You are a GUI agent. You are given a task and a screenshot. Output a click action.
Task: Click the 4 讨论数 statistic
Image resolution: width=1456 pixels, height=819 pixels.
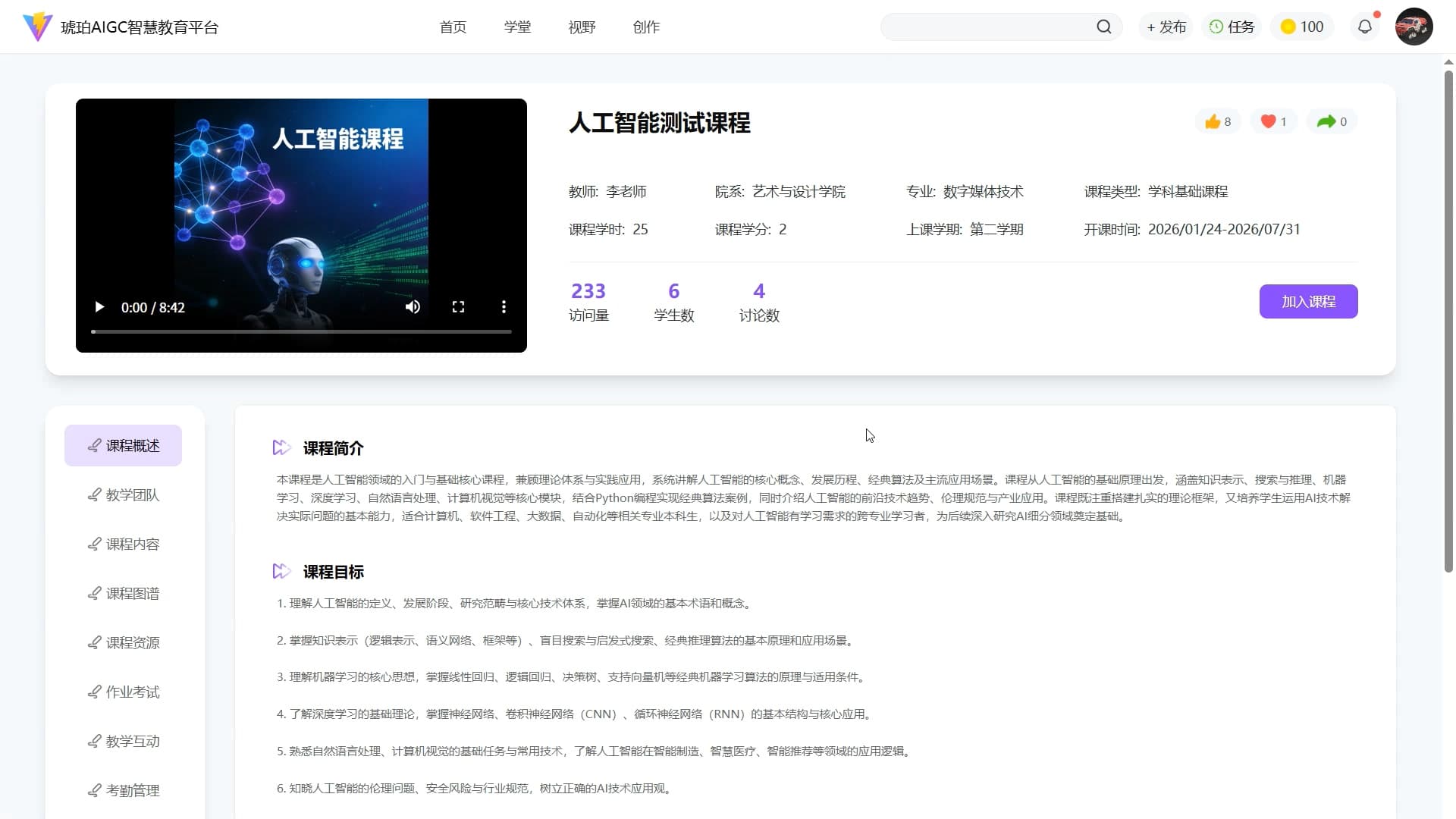(759, 303)
